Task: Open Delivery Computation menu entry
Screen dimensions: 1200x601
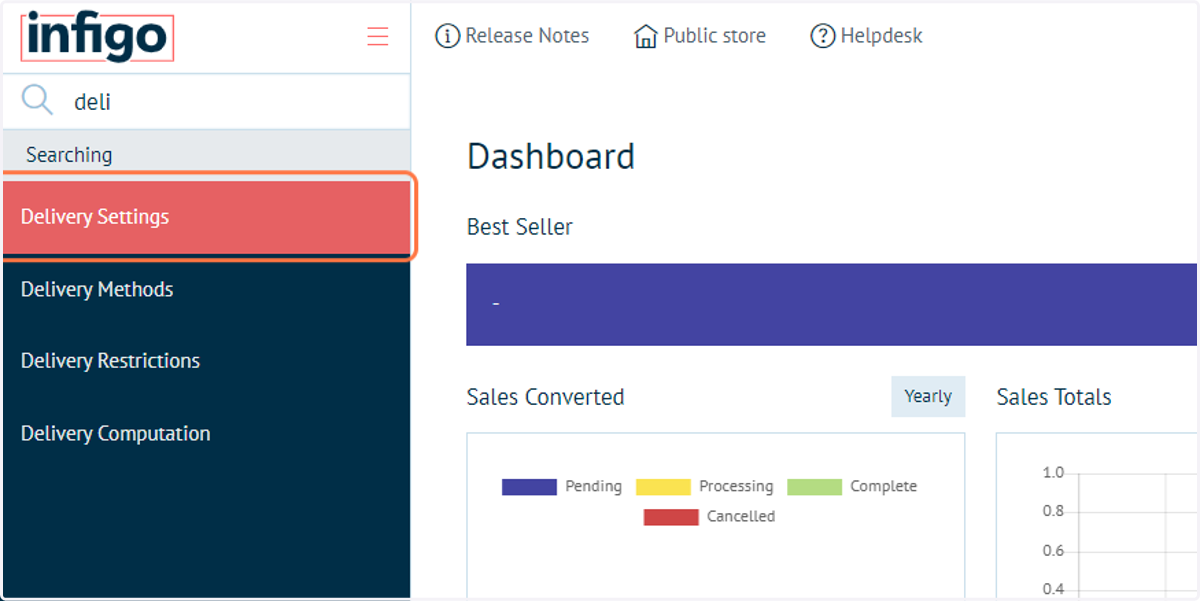Action: pos(207,434)
